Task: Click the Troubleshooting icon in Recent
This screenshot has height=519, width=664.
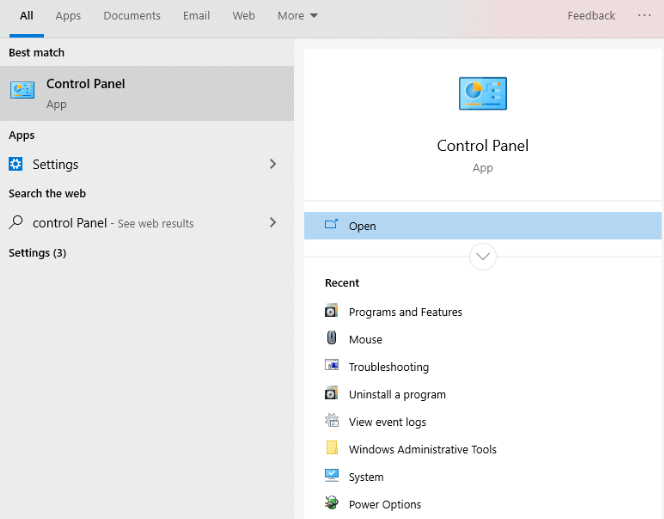Action: point(332,367)
